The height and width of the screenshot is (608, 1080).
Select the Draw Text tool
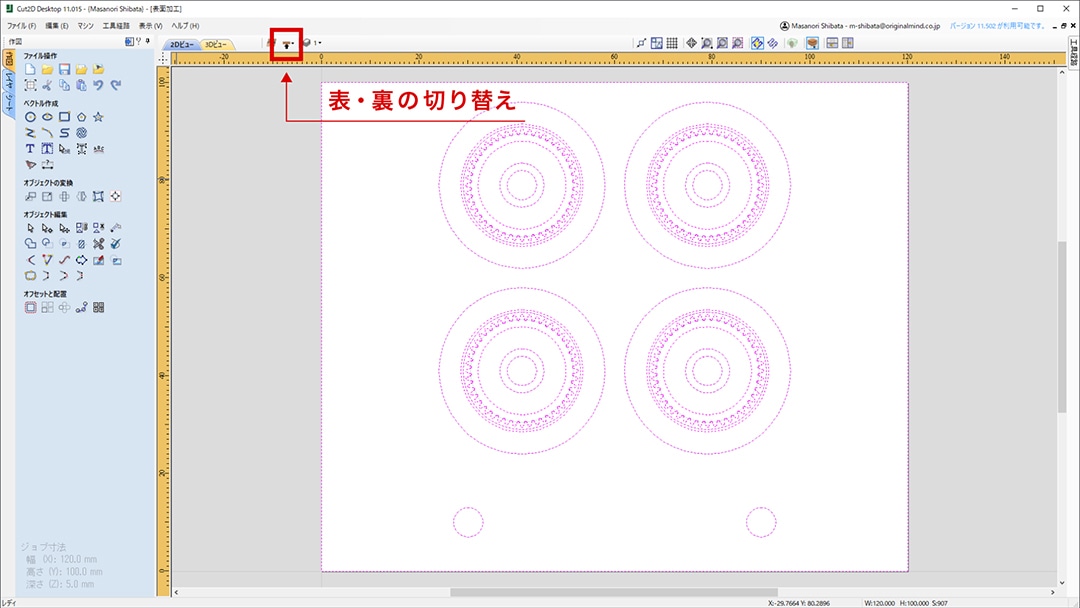[31, 148]
